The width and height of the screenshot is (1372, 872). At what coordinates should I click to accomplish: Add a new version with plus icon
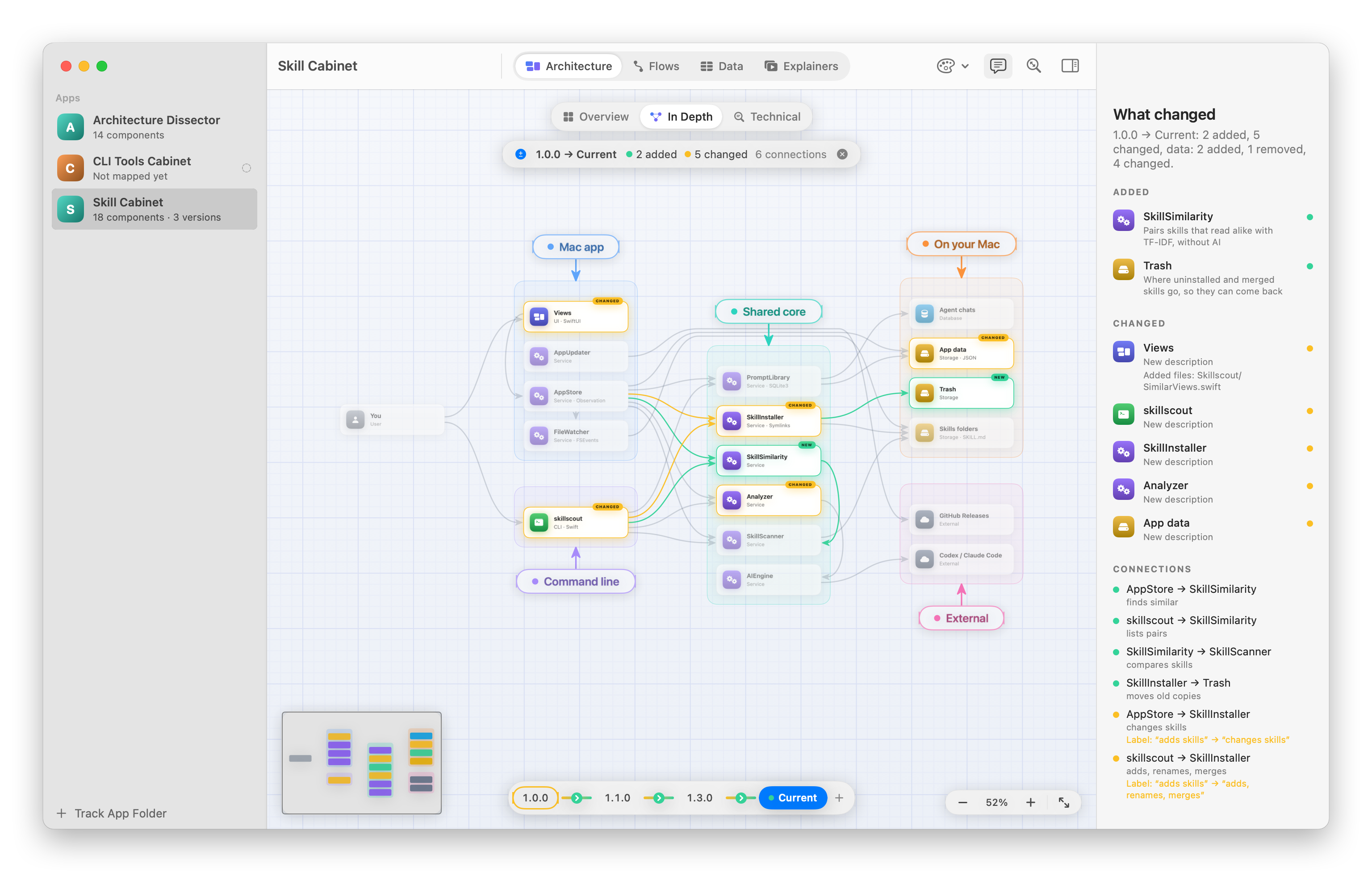[x=839, y=798]
